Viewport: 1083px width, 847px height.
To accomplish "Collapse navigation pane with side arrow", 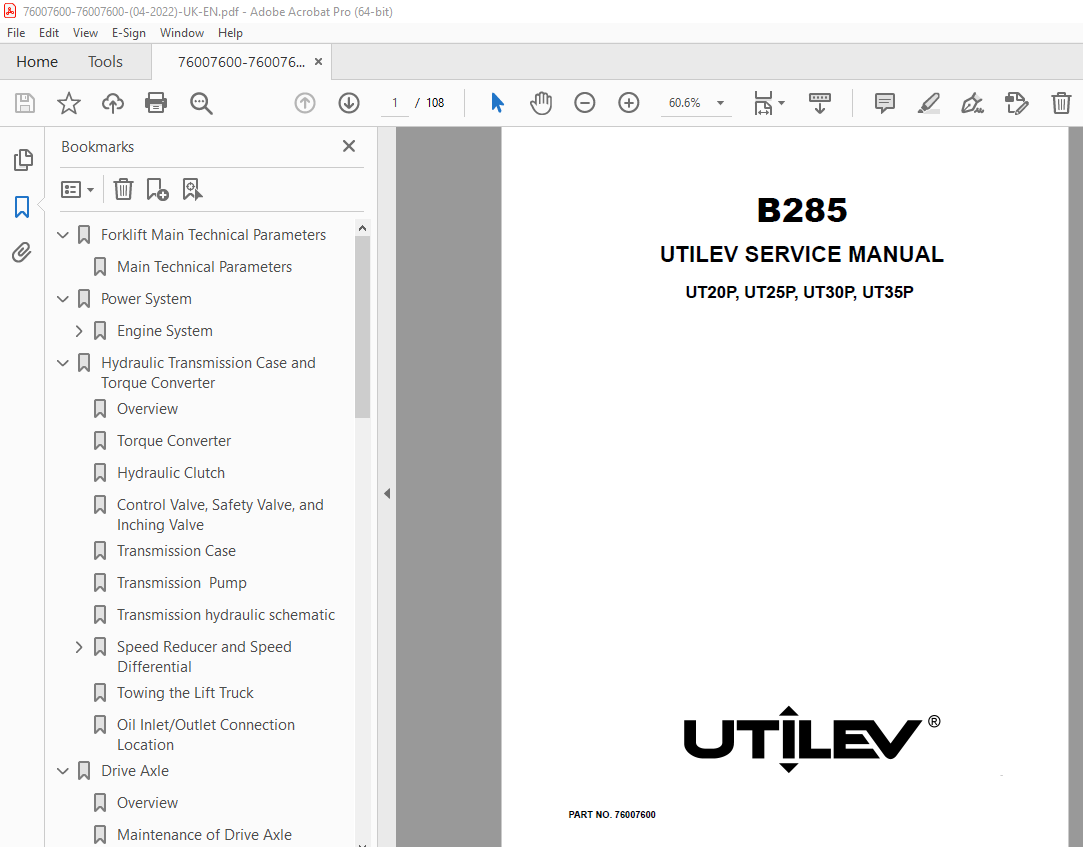I will (x=387, y=493).
